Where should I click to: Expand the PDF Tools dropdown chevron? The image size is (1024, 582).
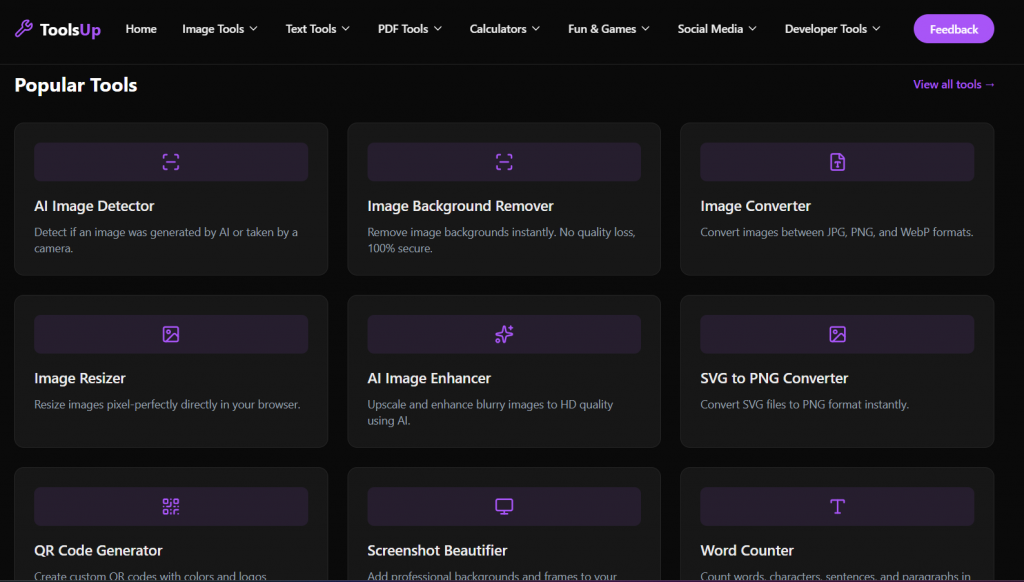coord(438,29)
